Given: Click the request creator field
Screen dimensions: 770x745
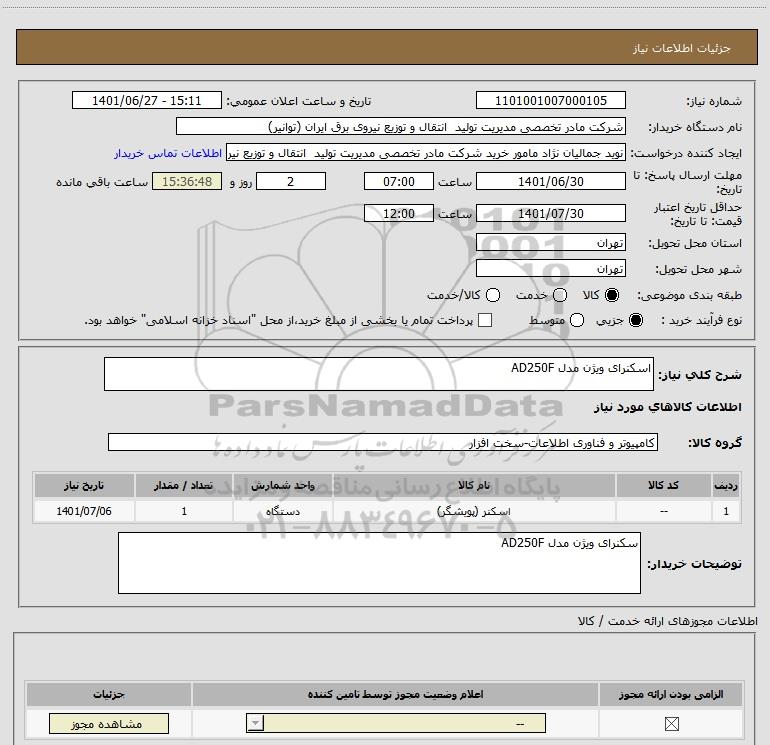Looking at the screenshot, I should pos(426,153).
